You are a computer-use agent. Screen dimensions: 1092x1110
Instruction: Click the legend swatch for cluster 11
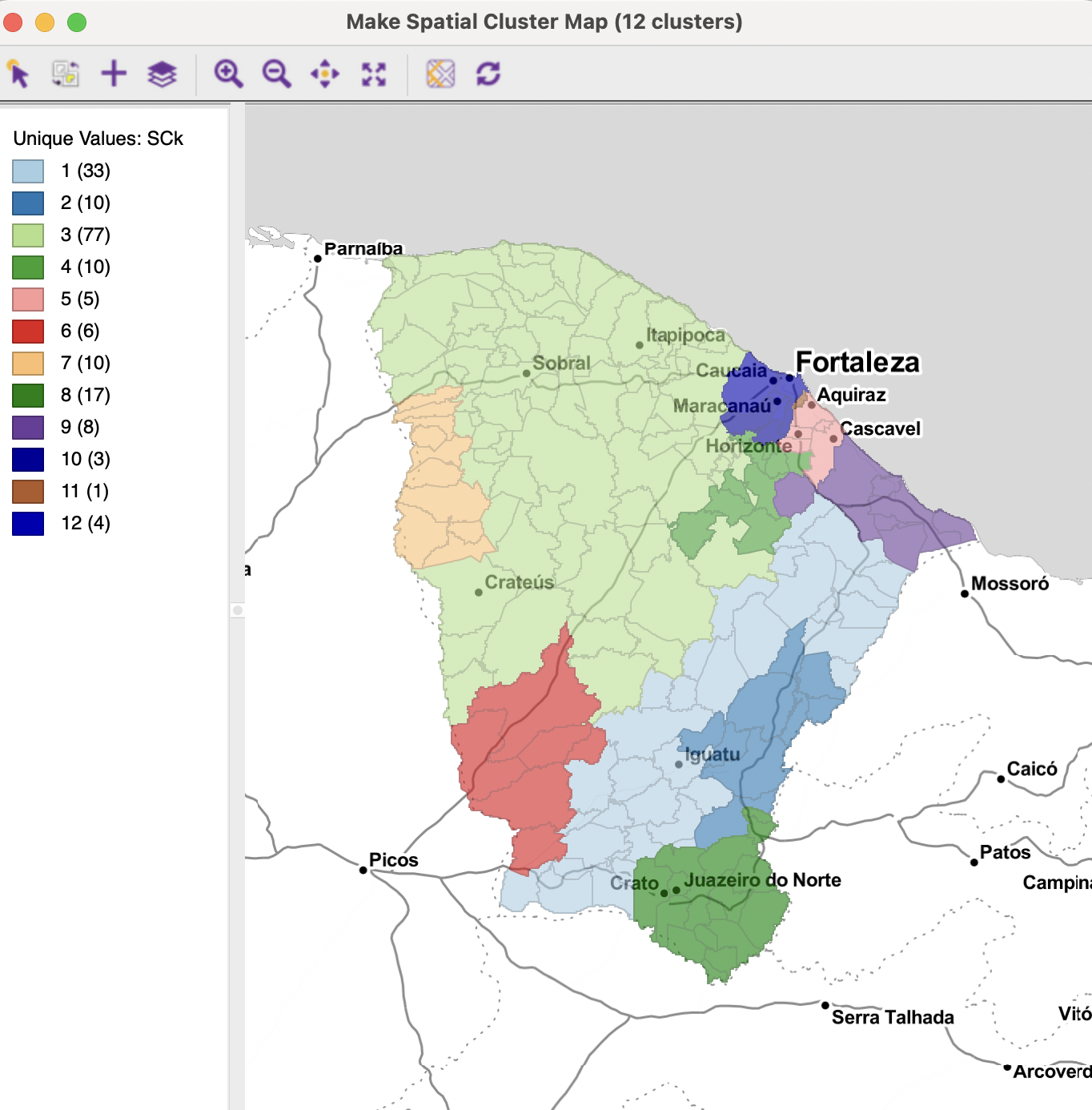tap(28, 492)
